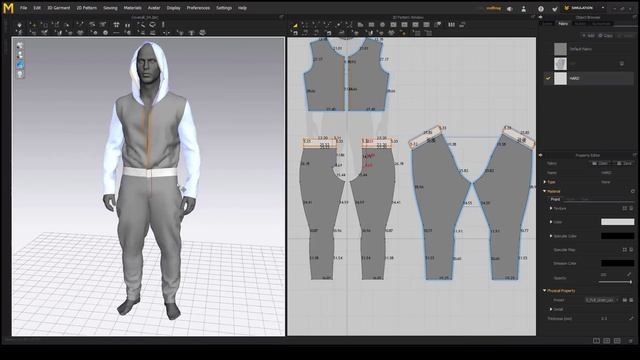Click the Add button in Object Browser
Image resolution: width=640 pixels, height=360 pixels.
(x=588, y=36)
